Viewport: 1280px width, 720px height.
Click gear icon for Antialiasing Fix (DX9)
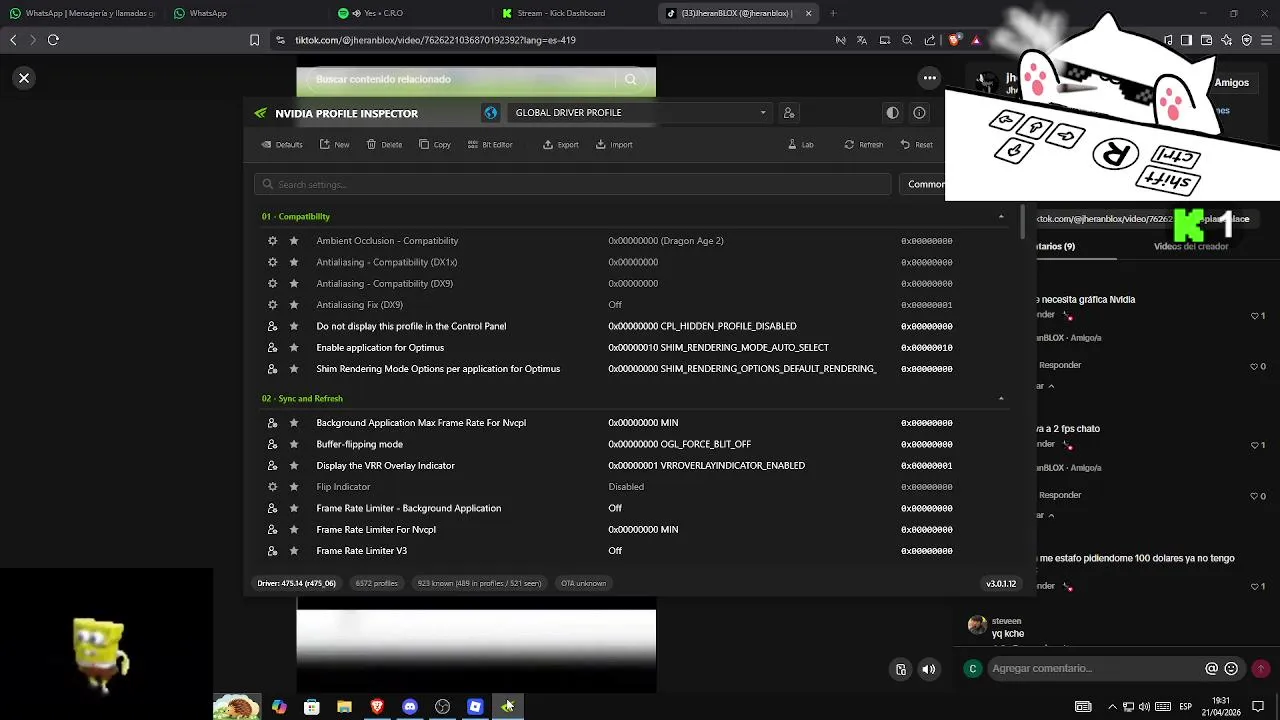click(272, 305)
